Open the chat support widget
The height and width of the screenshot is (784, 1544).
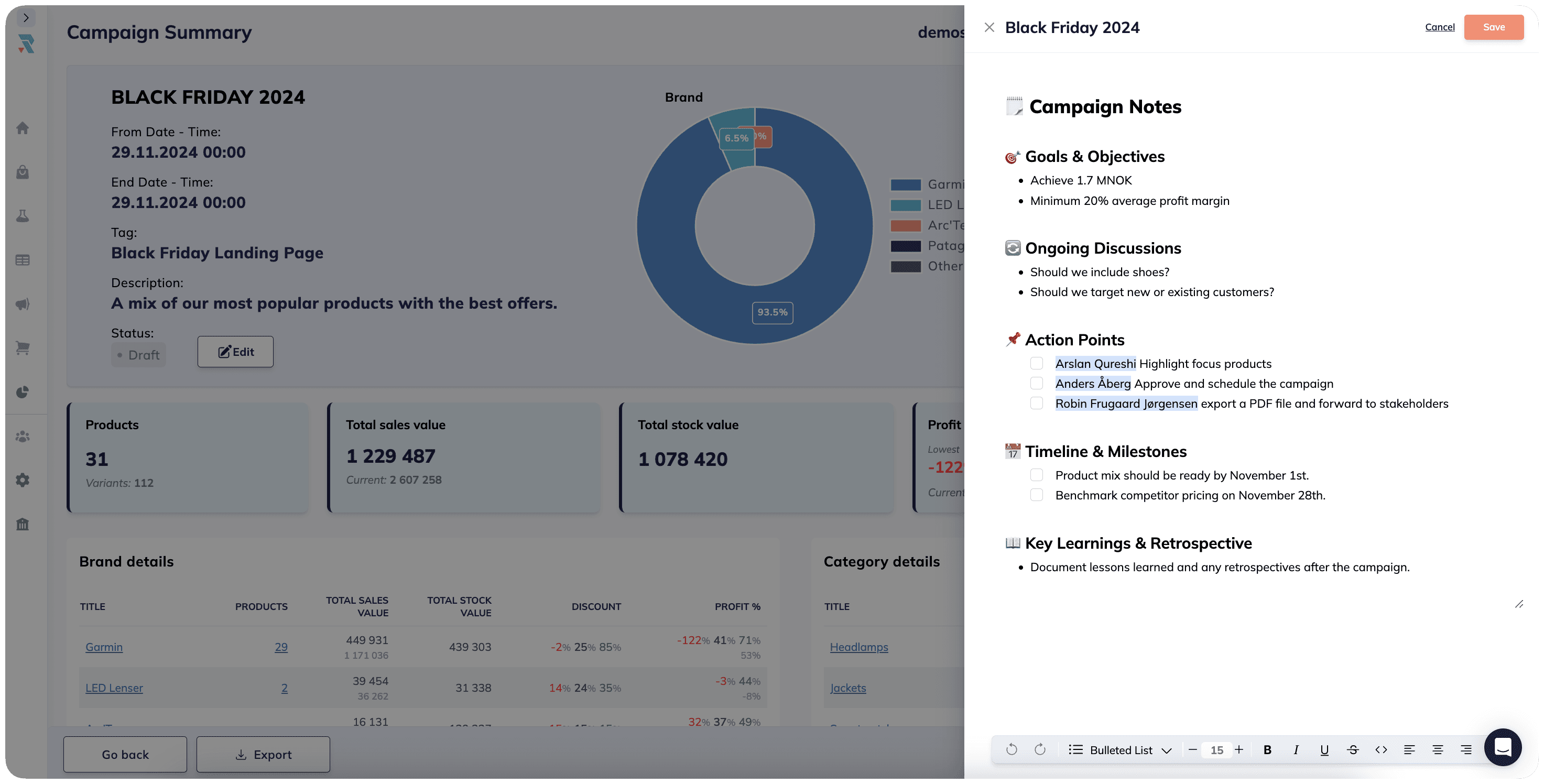pyautogui.click(x=1502, y=747)
